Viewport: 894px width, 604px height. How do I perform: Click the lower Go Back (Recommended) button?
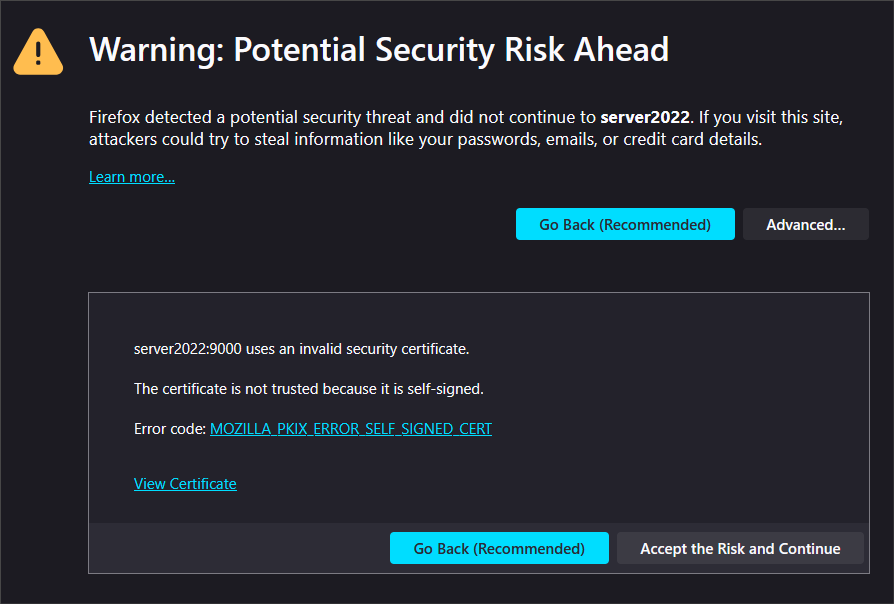(499, 548)
